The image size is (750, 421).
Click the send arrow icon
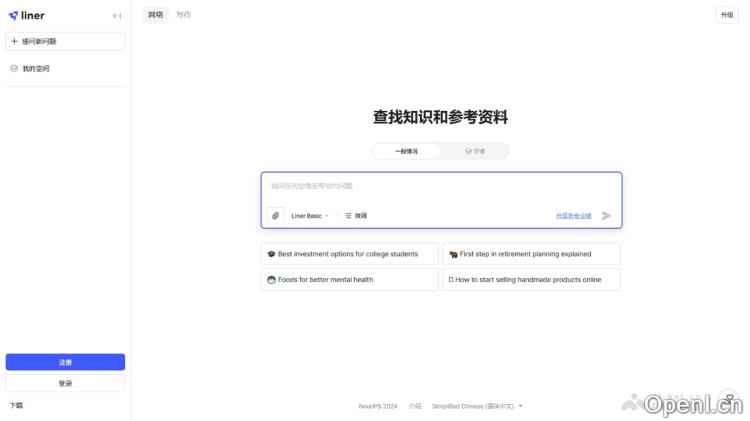pos(606,215)
